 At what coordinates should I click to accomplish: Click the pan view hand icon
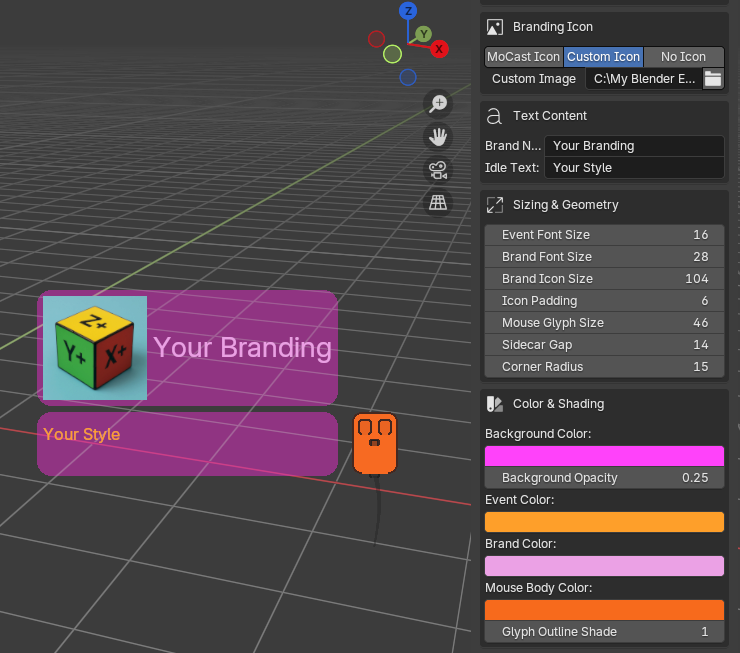[437, 137]
